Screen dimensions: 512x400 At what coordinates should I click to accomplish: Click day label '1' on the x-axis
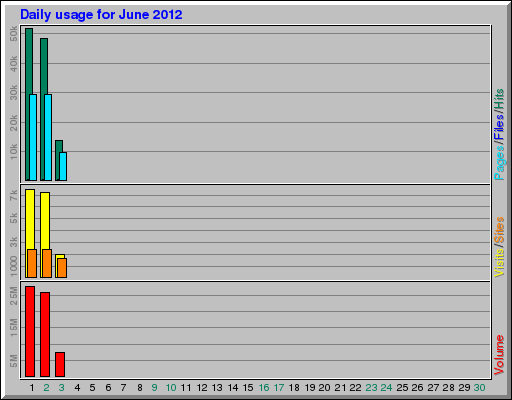32,388
